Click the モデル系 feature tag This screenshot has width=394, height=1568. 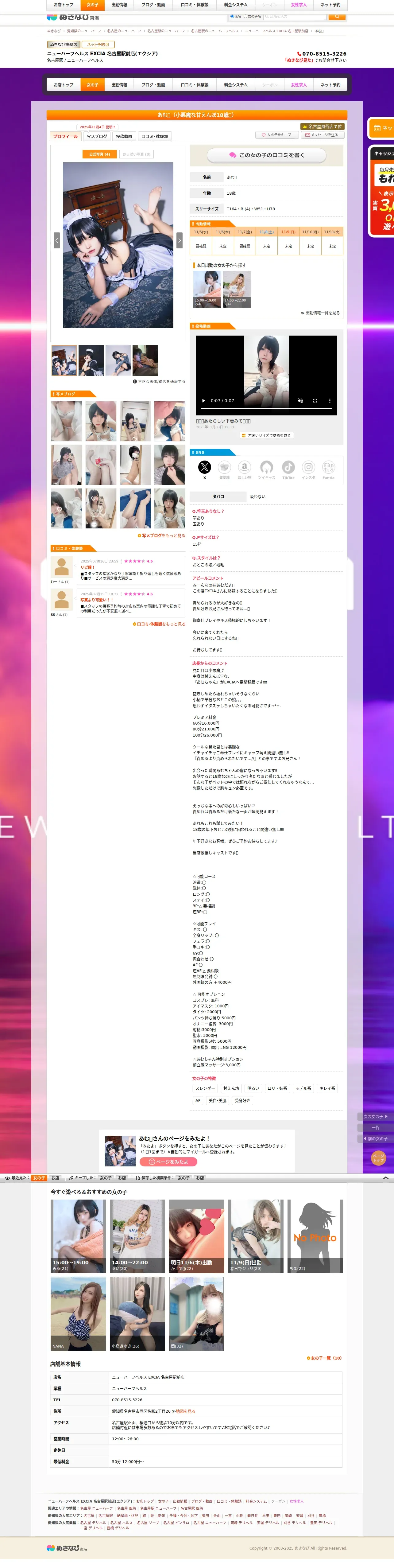click(303, 1088)
